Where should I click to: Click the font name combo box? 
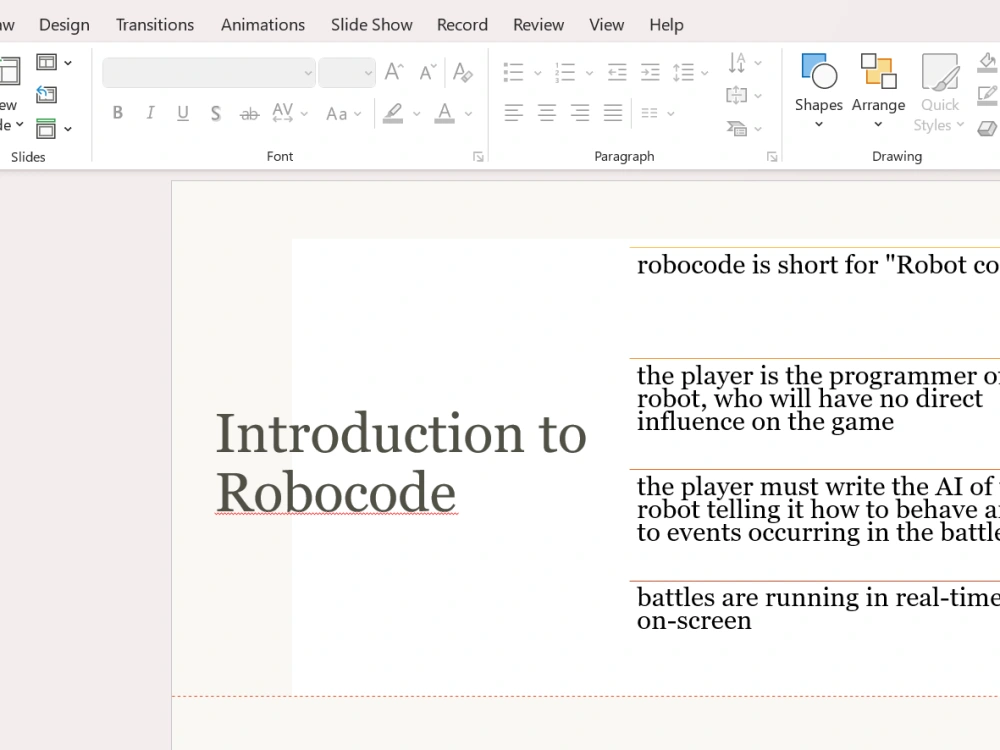(x=209, y=73)
